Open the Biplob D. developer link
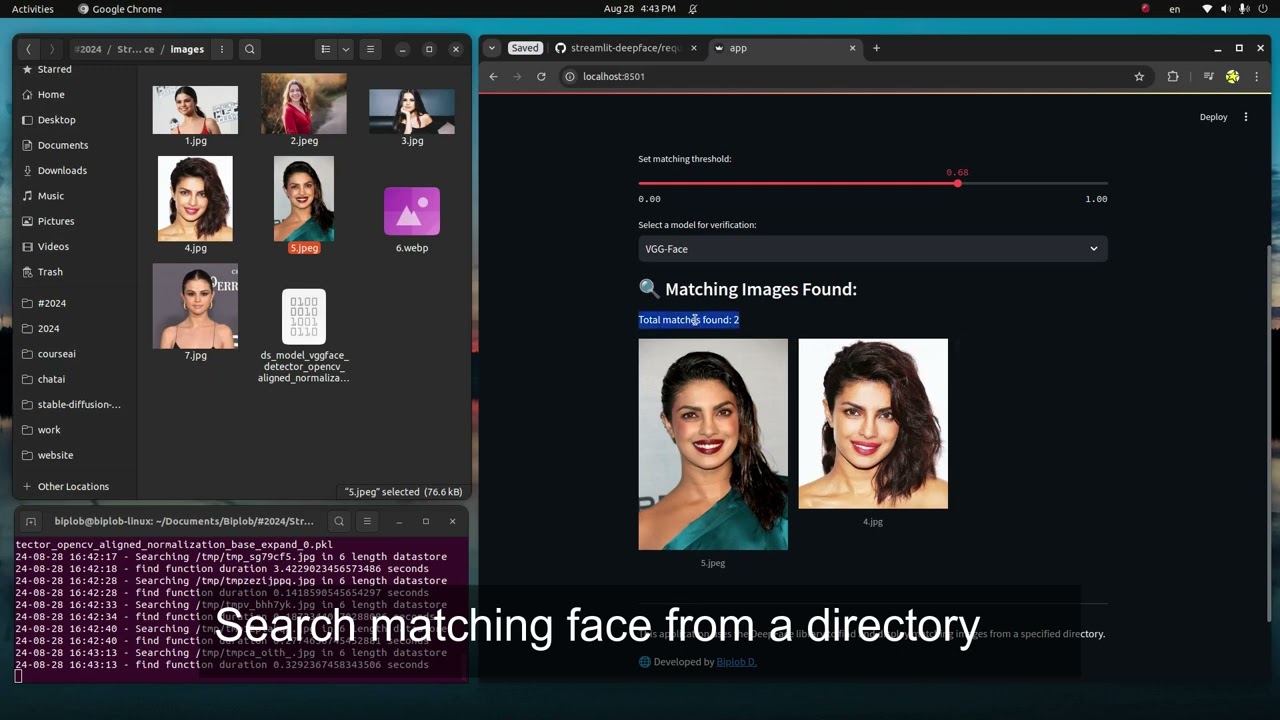1280x720 pixels. [737, 661]
